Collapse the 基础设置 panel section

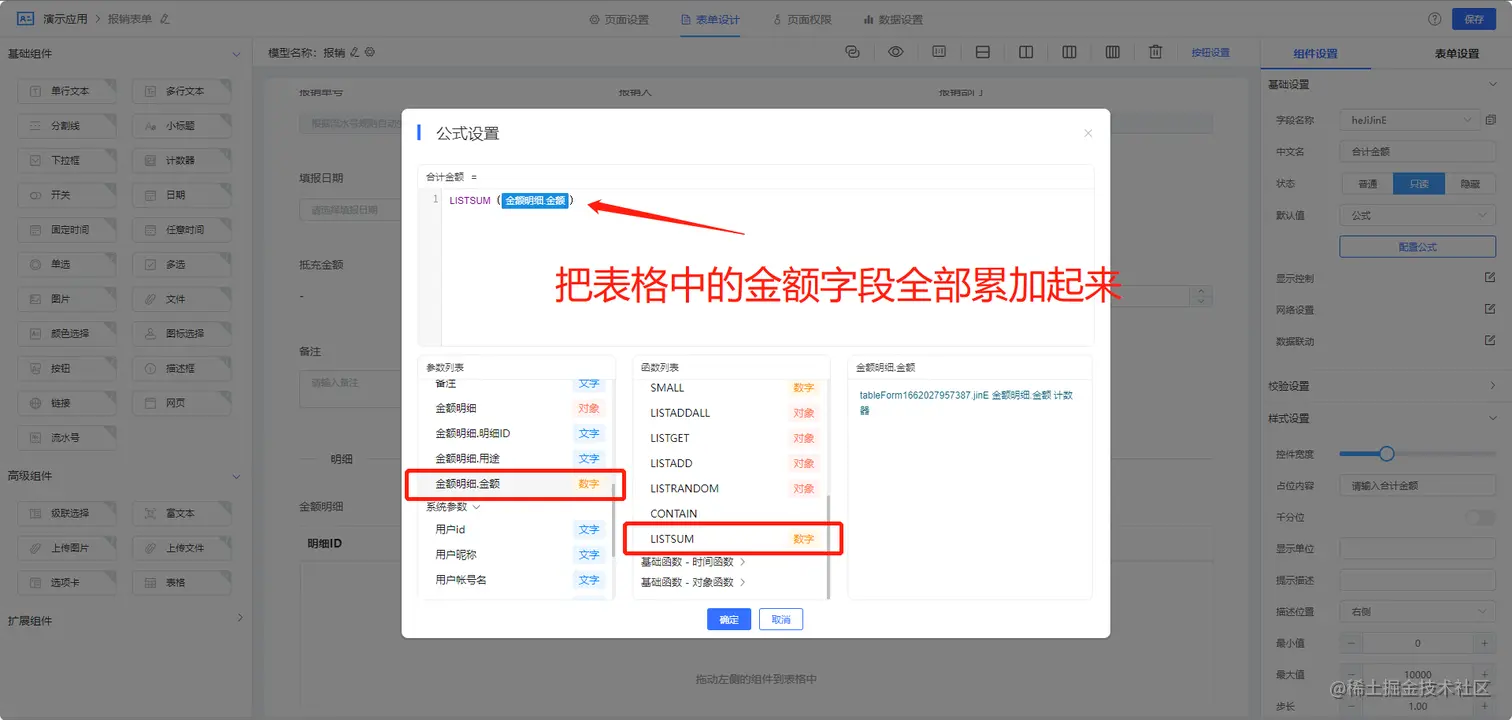(1493, 85)
